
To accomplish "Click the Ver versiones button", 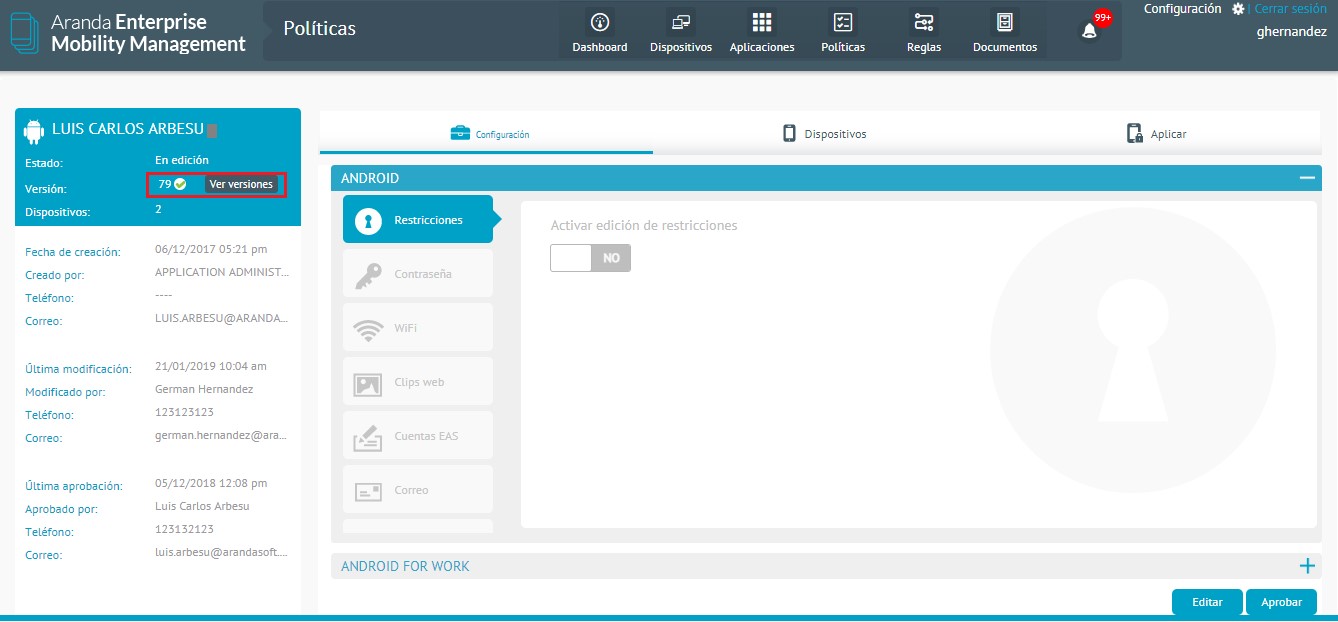I will 241,184.
